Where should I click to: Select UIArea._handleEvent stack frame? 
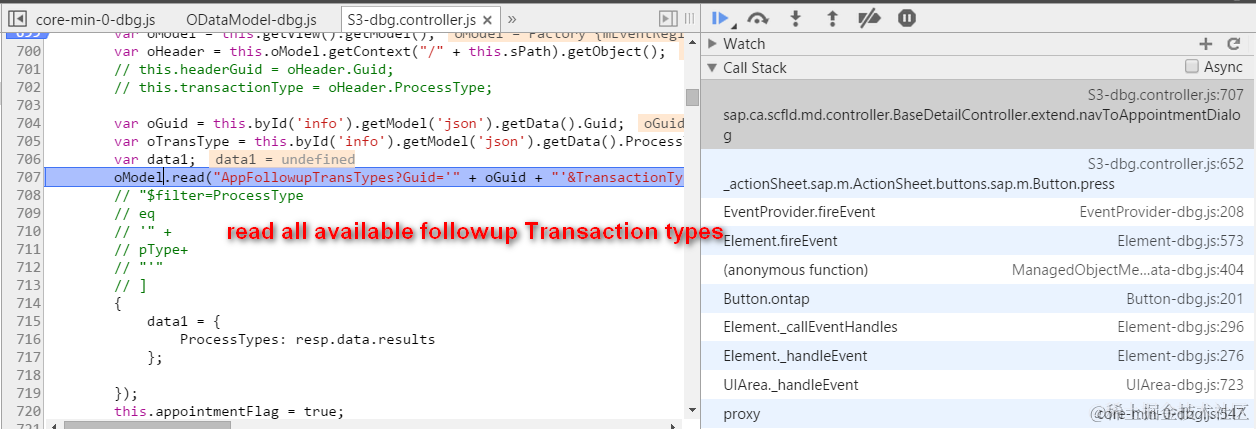[977, 385]
